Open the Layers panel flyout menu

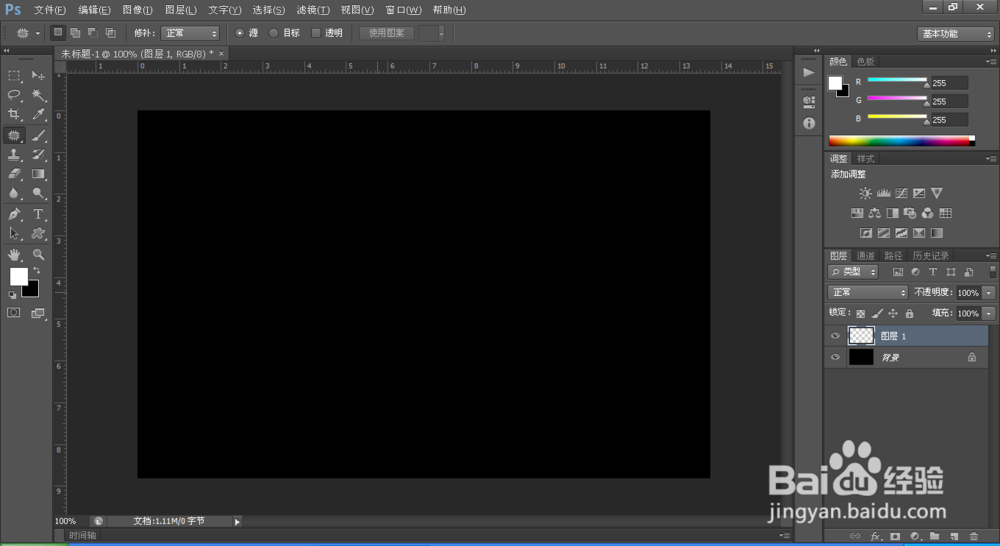click(990, 256)
